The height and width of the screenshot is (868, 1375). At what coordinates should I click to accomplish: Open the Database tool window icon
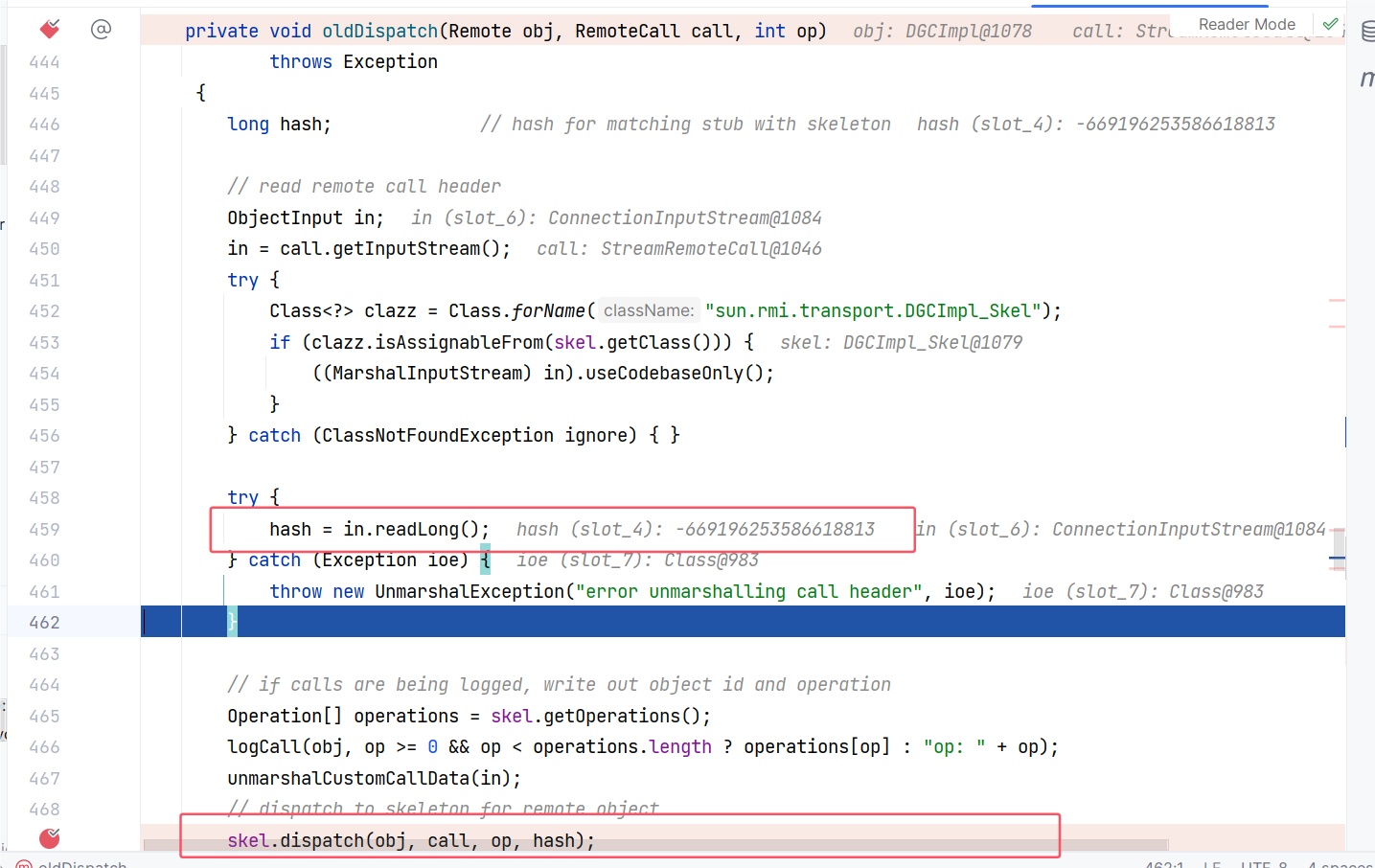[1367, 32]
